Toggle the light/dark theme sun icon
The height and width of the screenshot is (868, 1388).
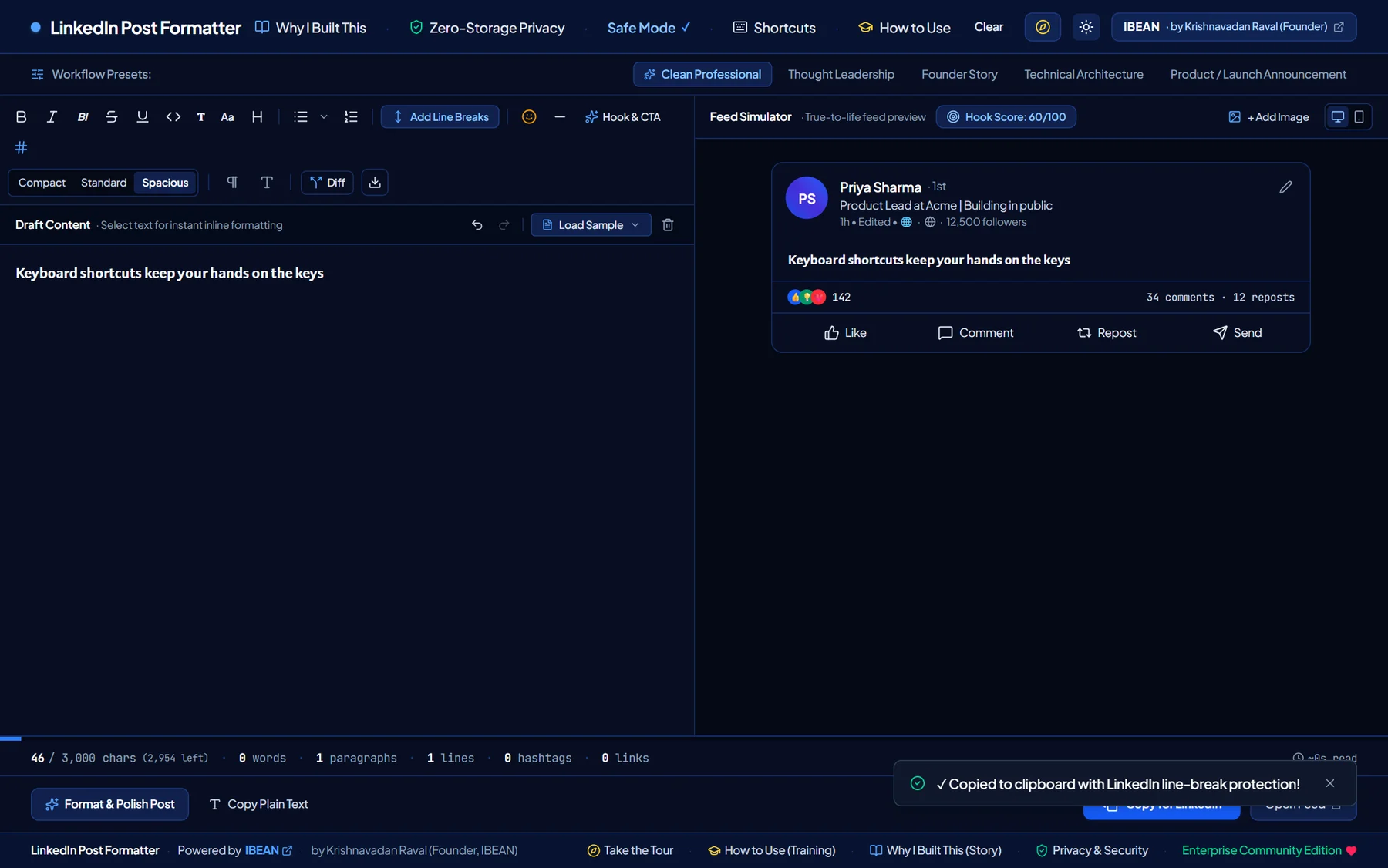(1086, 27)
